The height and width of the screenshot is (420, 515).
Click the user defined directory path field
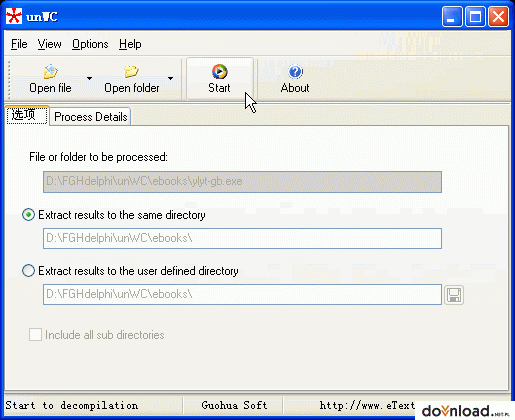click(242, 294)
